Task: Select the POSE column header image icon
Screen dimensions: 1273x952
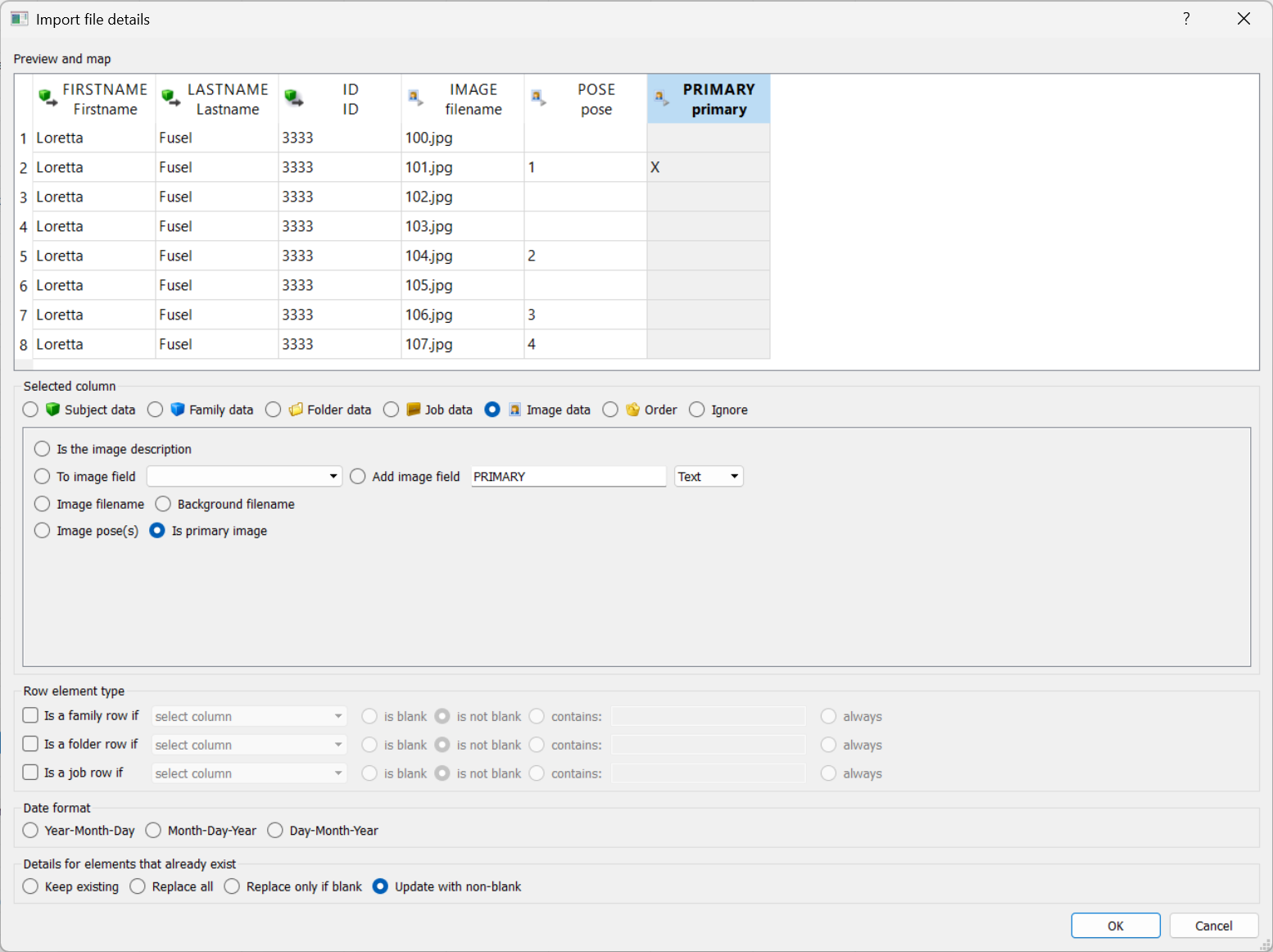Action: (538, 98)
